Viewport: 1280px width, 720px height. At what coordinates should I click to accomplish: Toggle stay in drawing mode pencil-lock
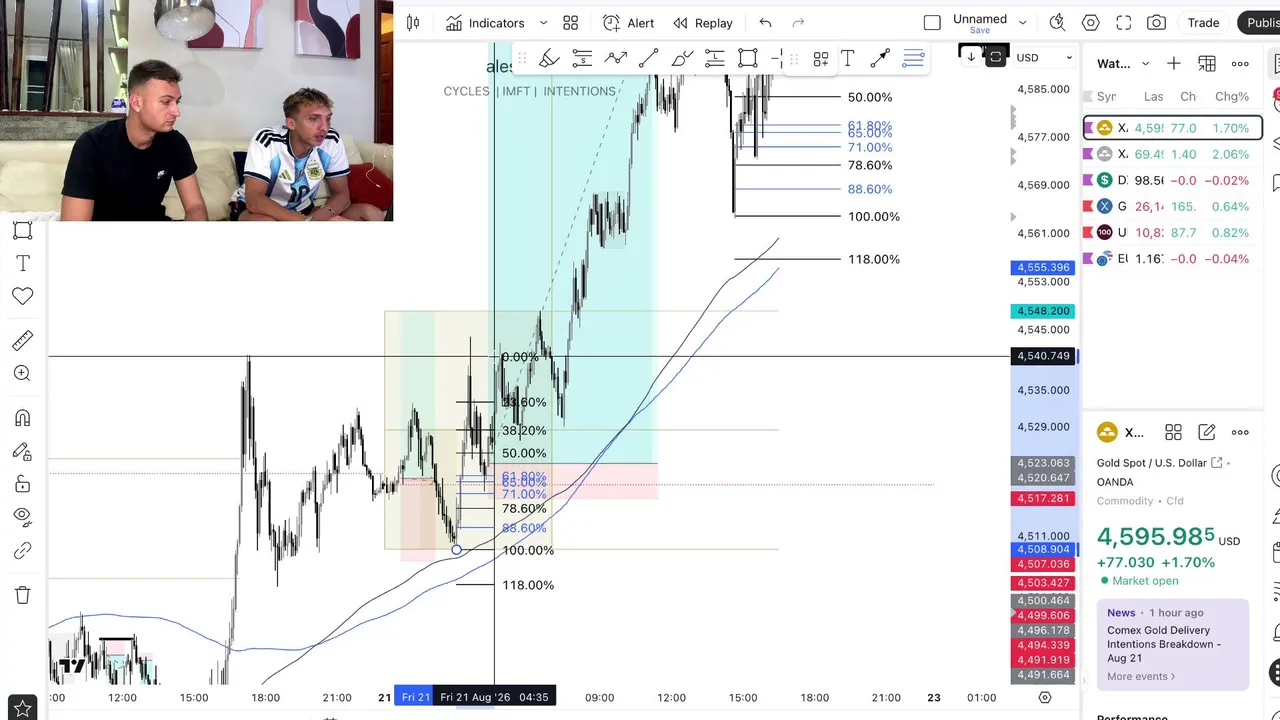(22, 451)
